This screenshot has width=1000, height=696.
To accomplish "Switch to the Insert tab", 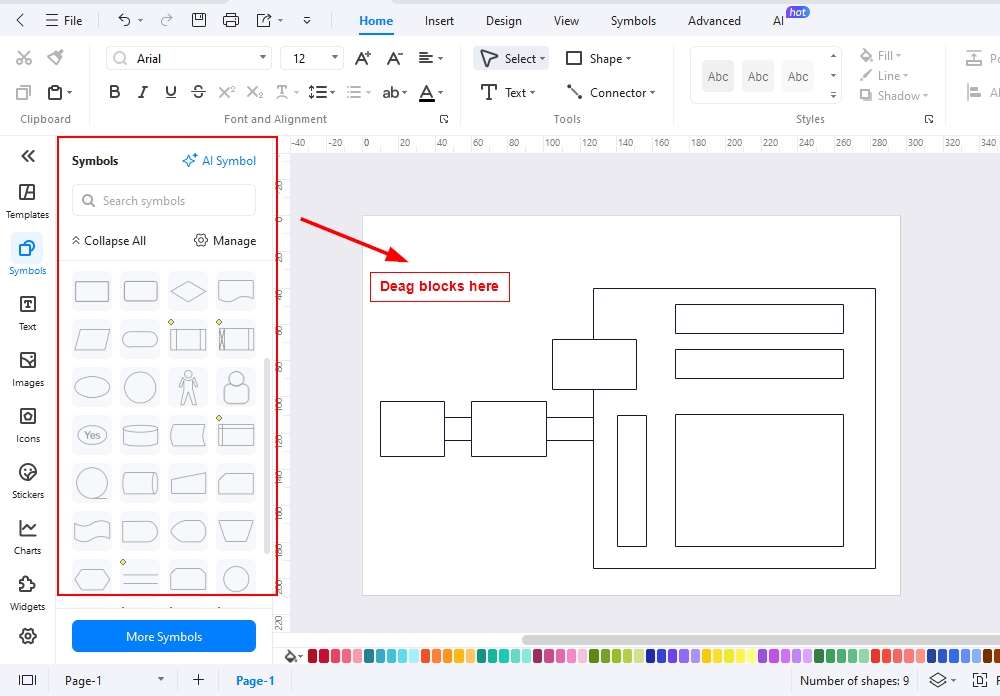I will (439, 20).
